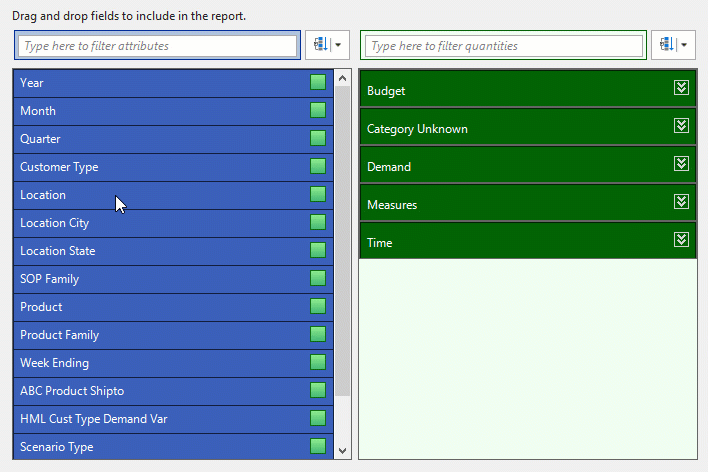Expand the Demand quantity group
Screen dimensions: 708x472
pyautogui.click(x=681, y=164)
